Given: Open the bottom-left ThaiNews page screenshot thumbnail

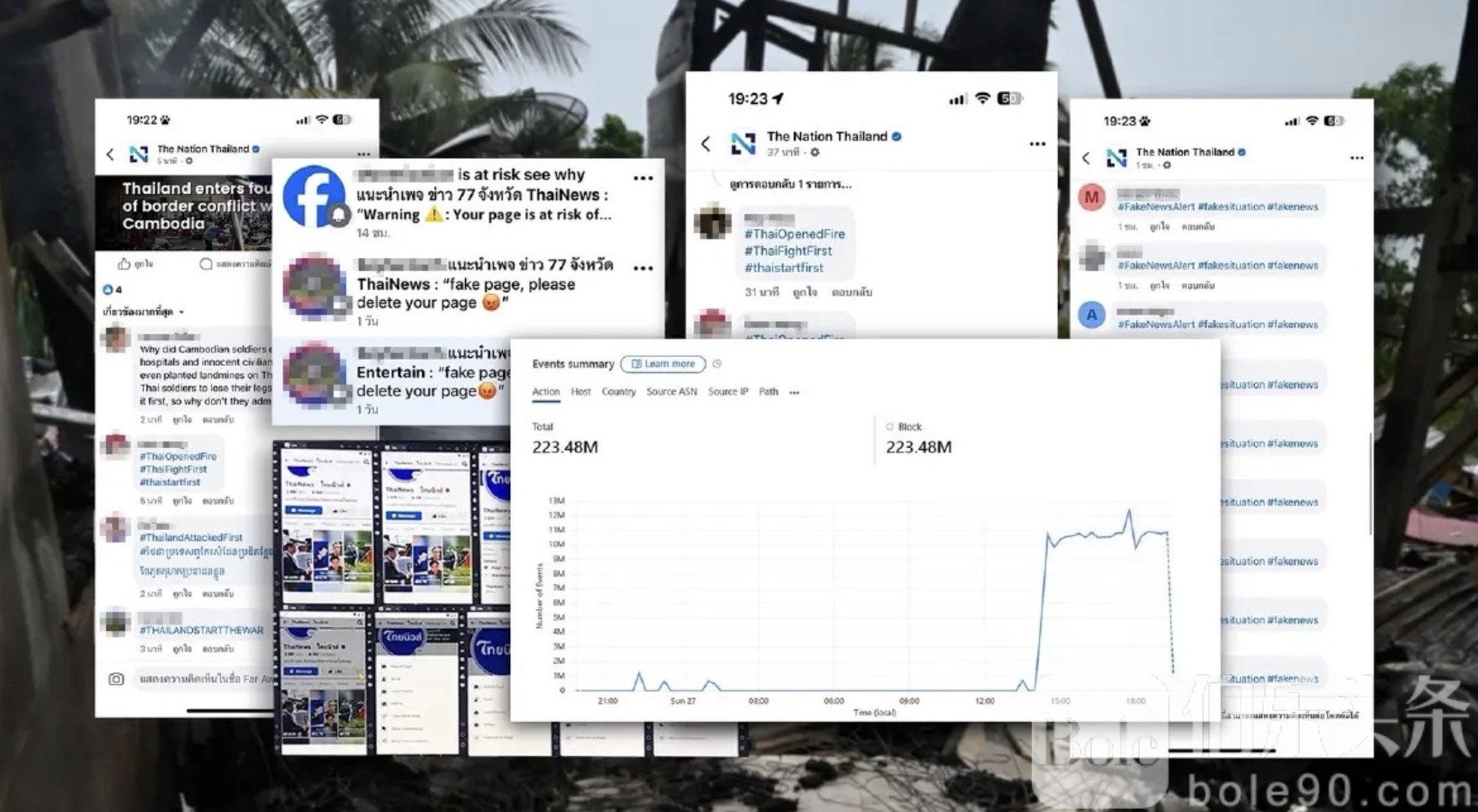Looking at the screenshot, I should click(x=325, y=684).
